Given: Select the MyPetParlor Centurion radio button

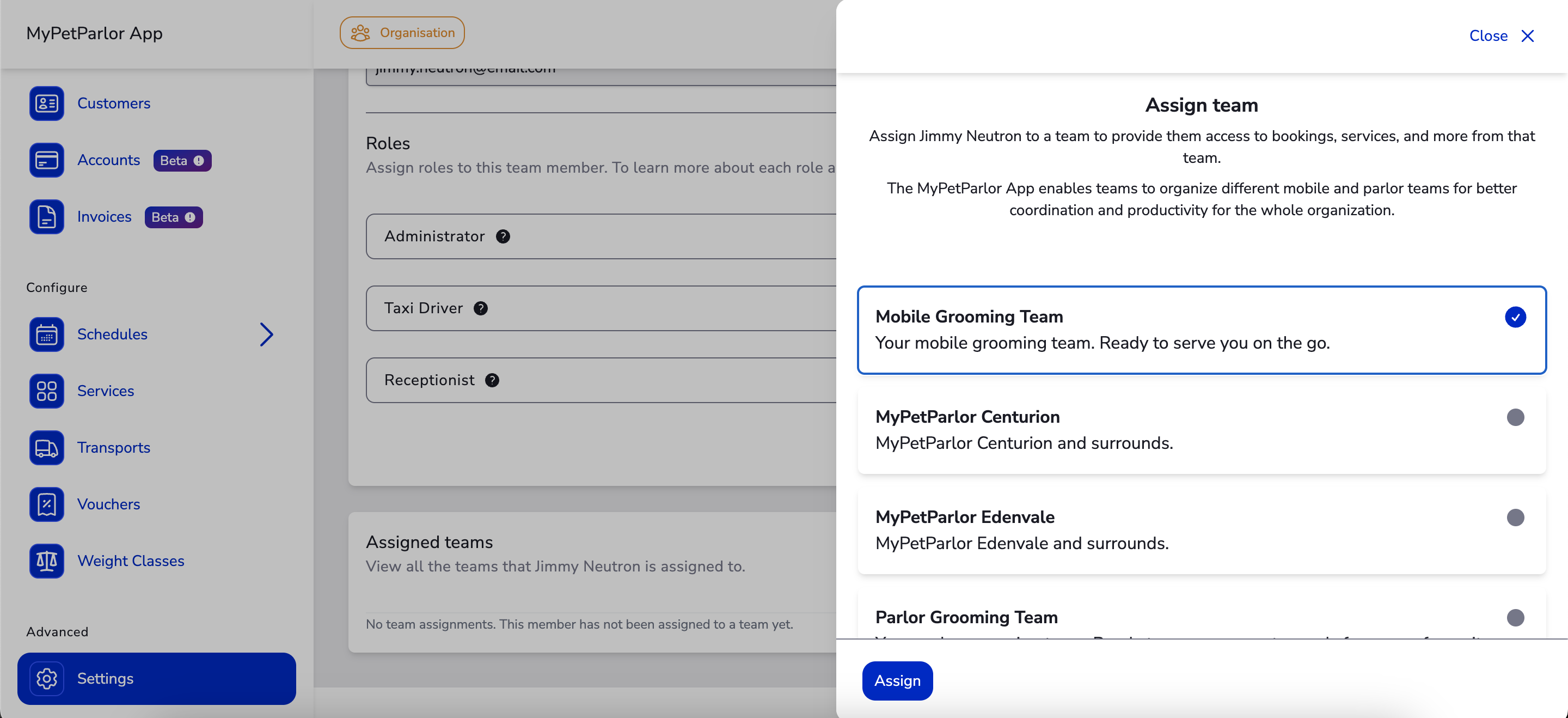Looking at the screenshot, I should (x=1515, y=417).
